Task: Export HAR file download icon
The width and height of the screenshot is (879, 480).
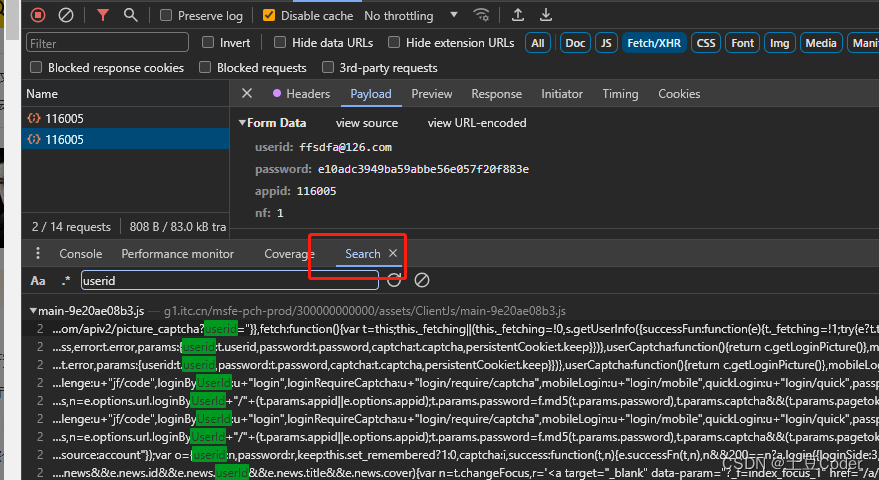Action: 545,15
